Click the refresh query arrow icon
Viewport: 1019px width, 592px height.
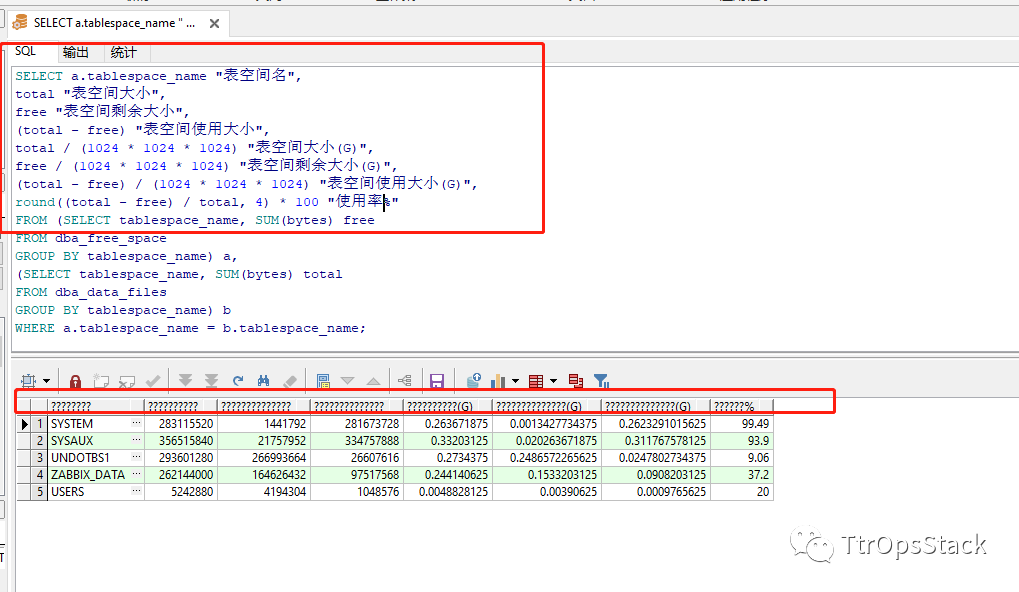tap(238, 381)
